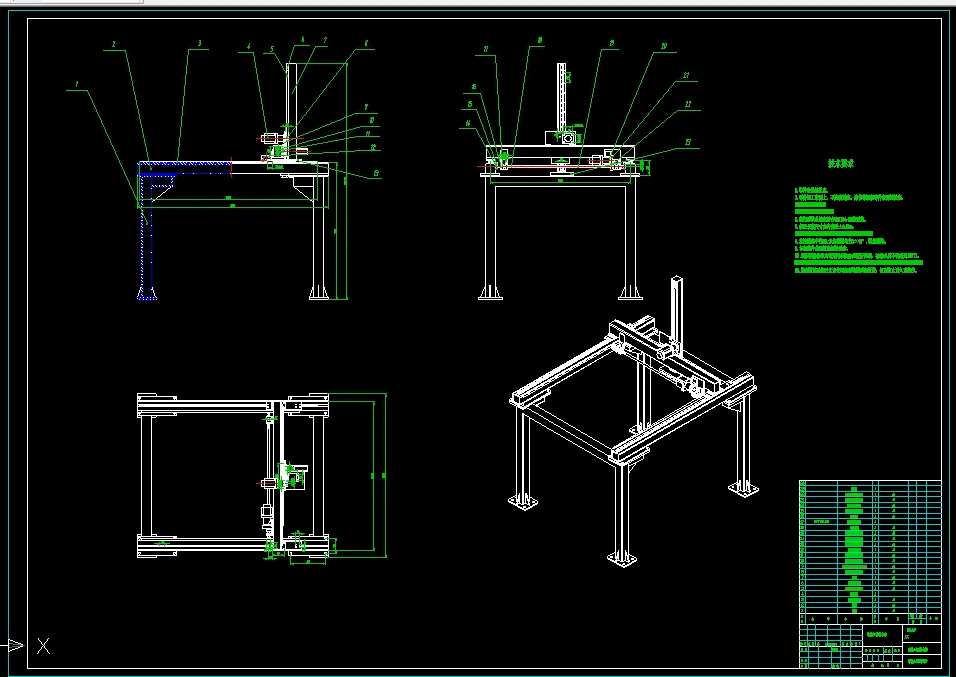This screenshot has width=956, height=677.
Task: Select the parts list table above title block
Action: tap(870, 551)
